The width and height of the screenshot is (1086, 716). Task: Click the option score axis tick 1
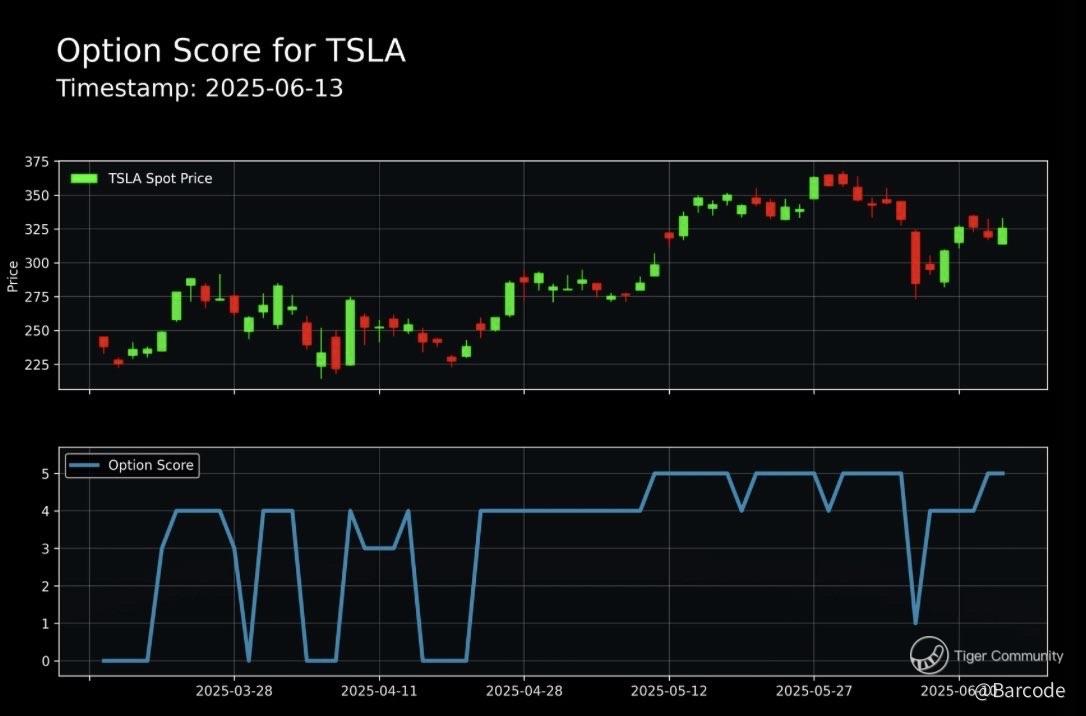pyautogui.click(x=46, y=624)
